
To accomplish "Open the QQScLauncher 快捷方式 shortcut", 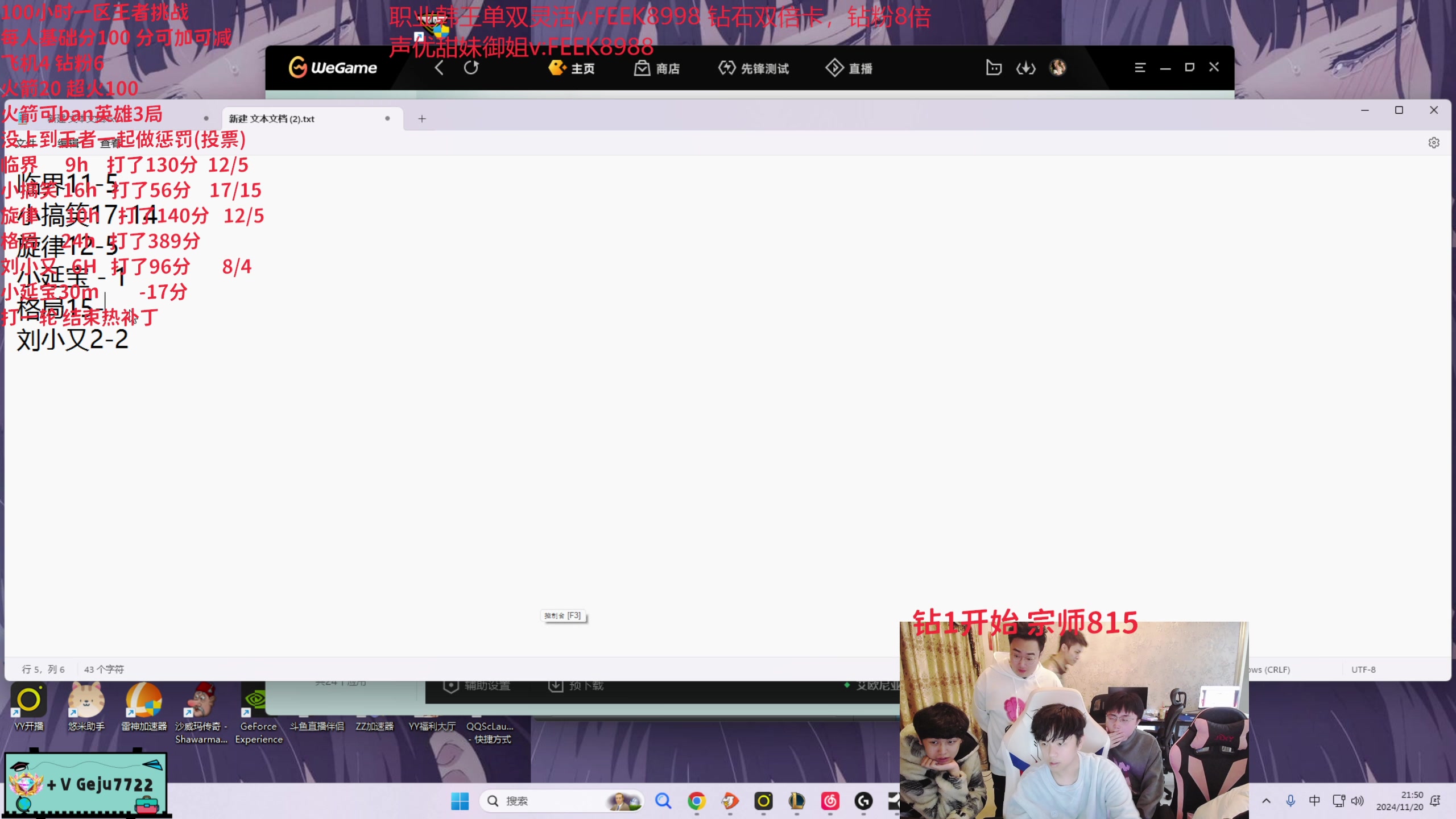I will (x=490, y=733).
